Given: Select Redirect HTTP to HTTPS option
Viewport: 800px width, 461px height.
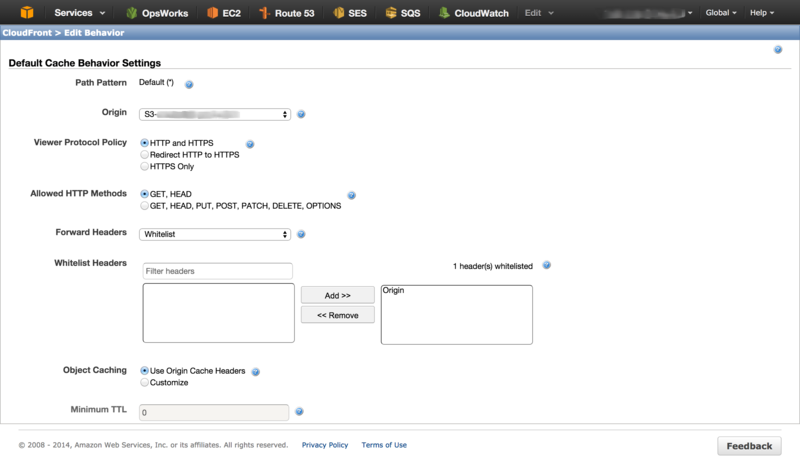Looking at the screenshot, I should point(144,155).
